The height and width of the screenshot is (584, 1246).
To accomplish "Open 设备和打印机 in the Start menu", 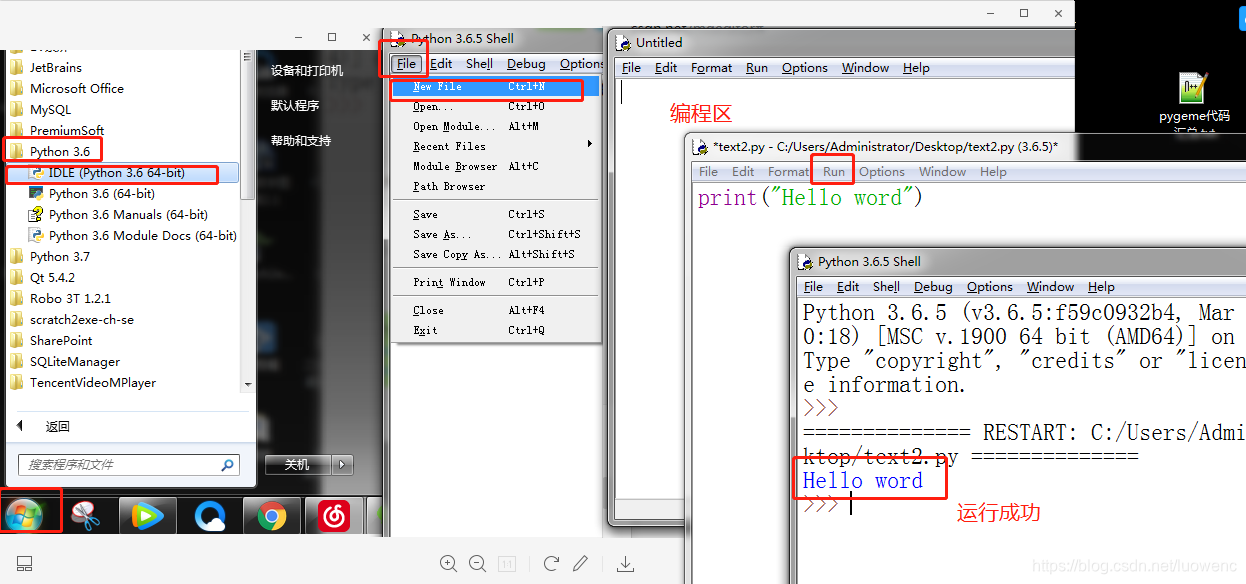I will (x=307, y=71).
